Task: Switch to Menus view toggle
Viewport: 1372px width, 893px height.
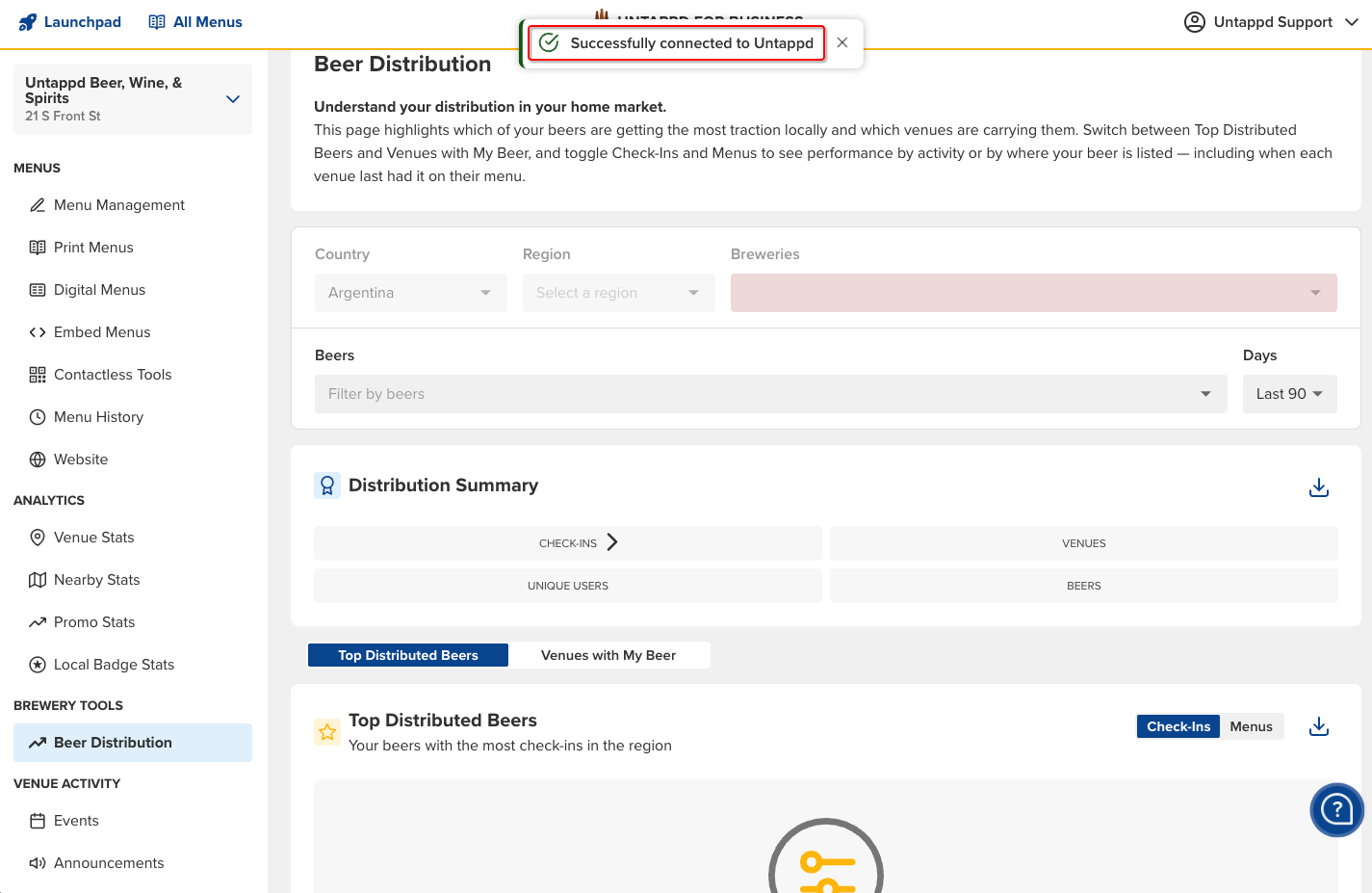Action: (1251, 726)
